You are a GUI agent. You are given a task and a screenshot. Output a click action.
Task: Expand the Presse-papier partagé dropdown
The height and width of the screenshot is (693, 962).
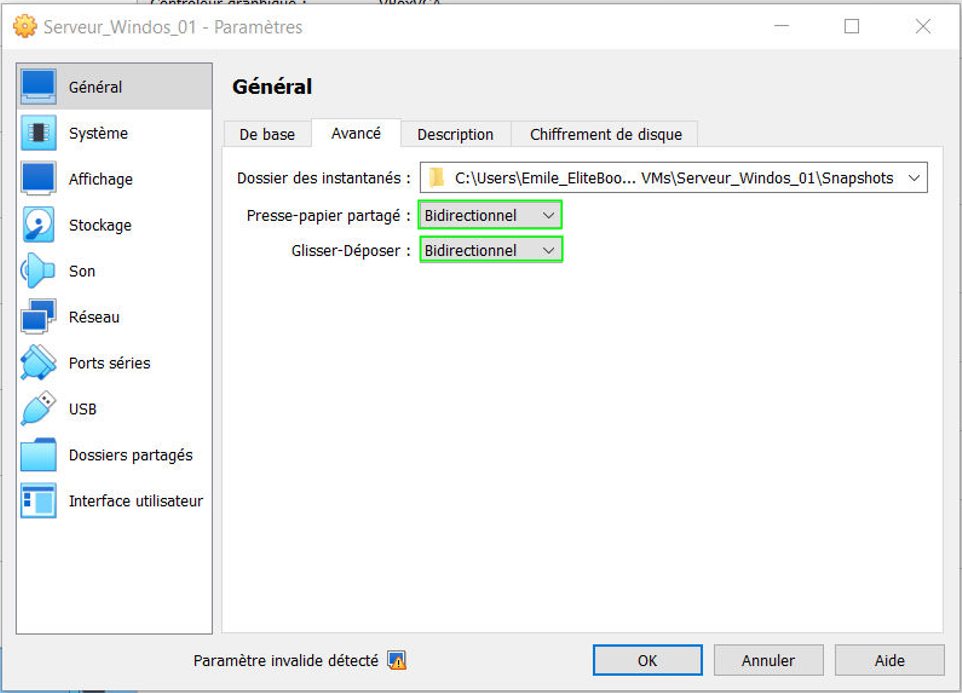coord(490,215)
